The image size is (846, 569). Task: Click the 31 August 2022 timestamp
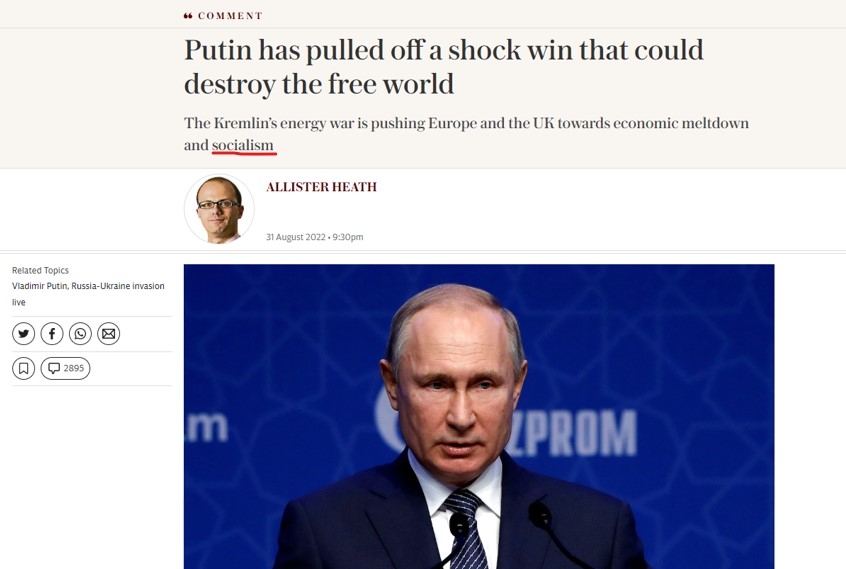[315, 237]
